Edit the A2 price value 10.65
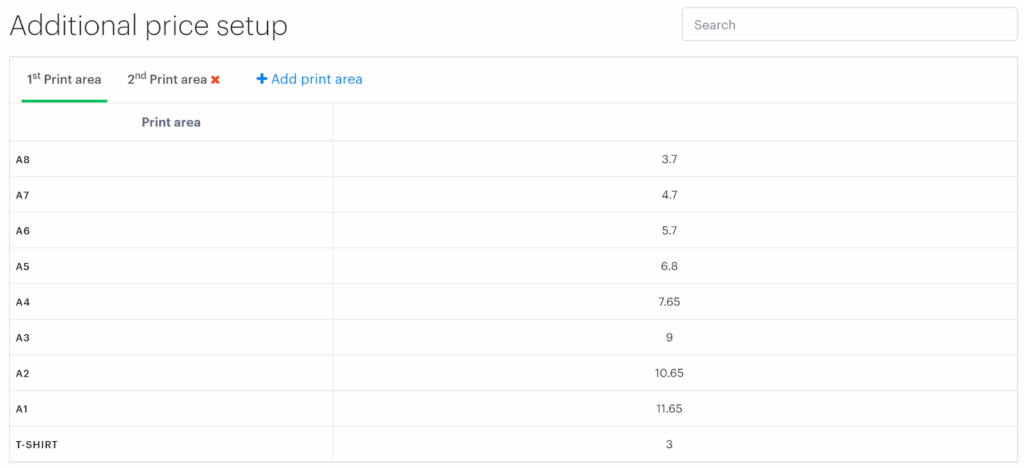 pos(669,373)
